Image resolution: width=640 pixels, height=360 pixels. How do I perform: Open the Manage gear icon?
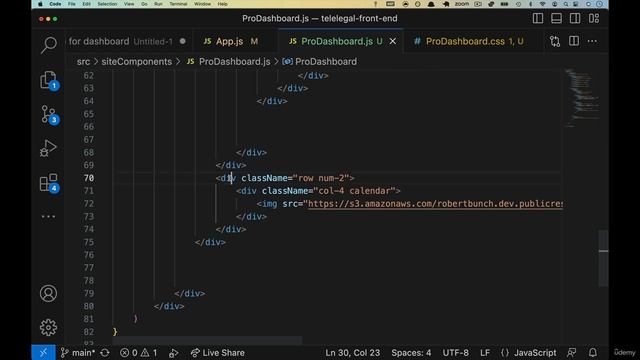click(48, 327)
